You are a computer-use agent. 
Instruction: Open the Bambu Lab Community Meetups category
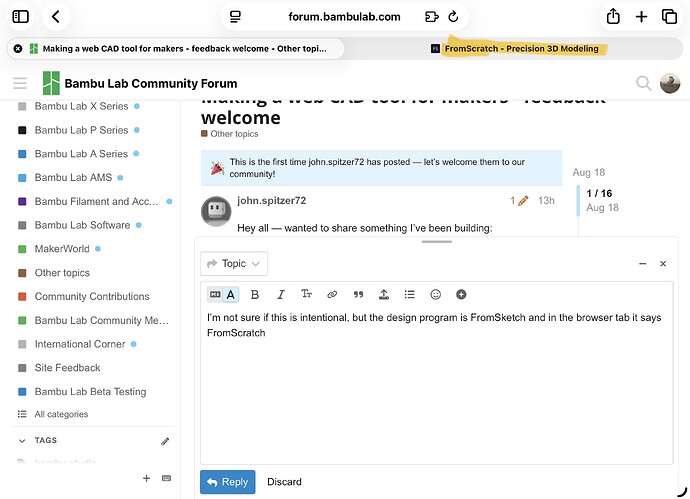point(102,320)
